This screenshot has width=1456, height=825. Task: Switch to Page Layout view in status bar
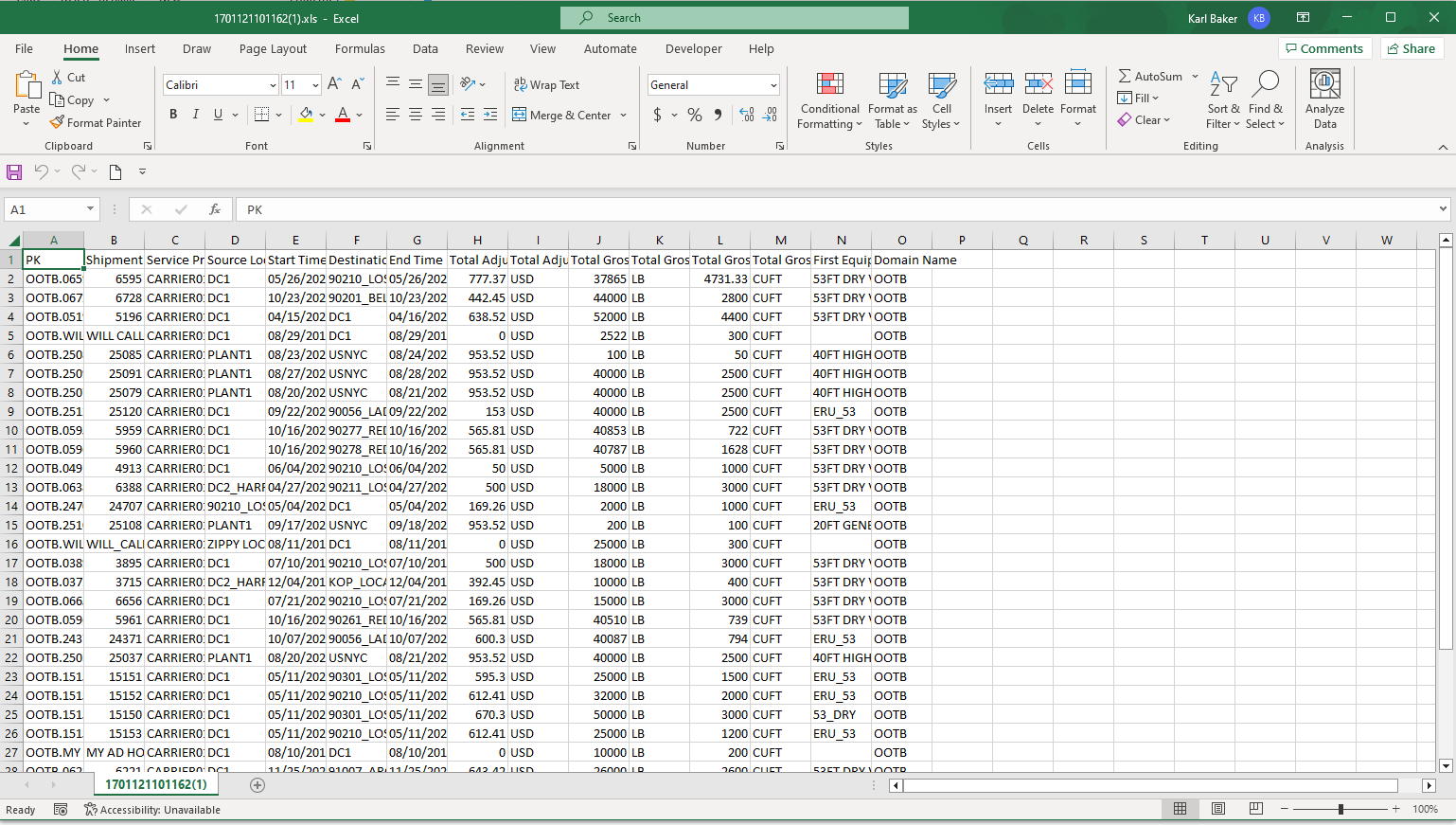(1218, 809)
